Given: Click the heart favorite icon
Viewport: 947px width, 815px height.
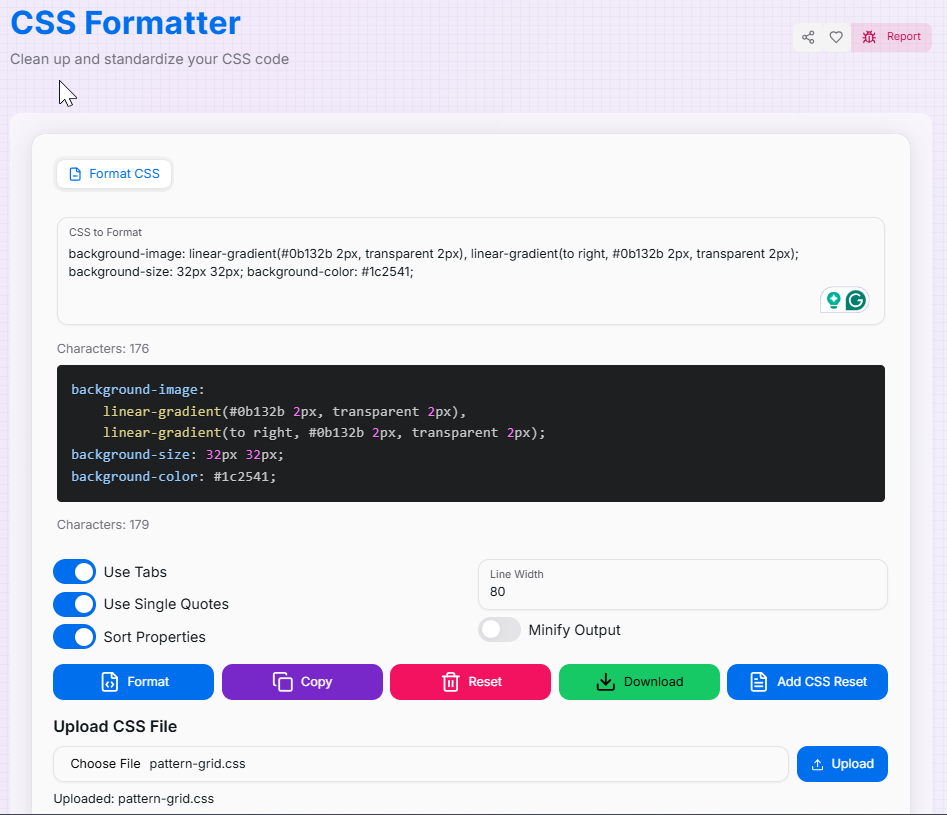Looking at the screenshot, I should [x=836, y=37].
